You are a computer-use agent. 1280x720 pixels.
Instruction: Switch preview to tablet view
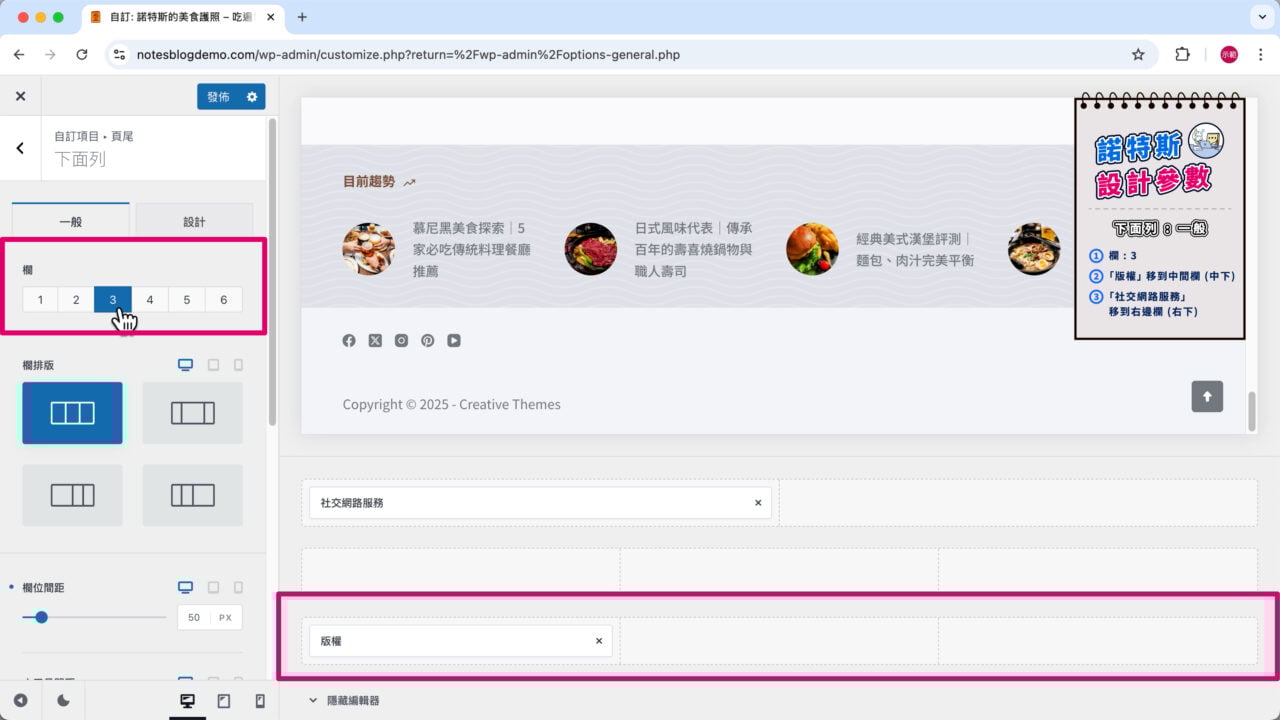tap(222, 701)
